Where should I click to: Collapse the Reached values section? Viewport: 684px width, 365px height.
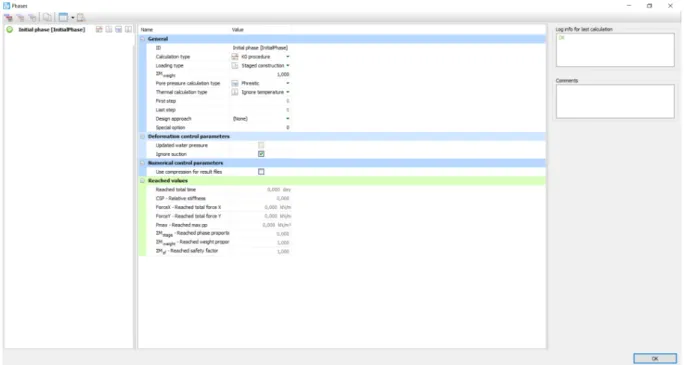[x=143, y=181]
